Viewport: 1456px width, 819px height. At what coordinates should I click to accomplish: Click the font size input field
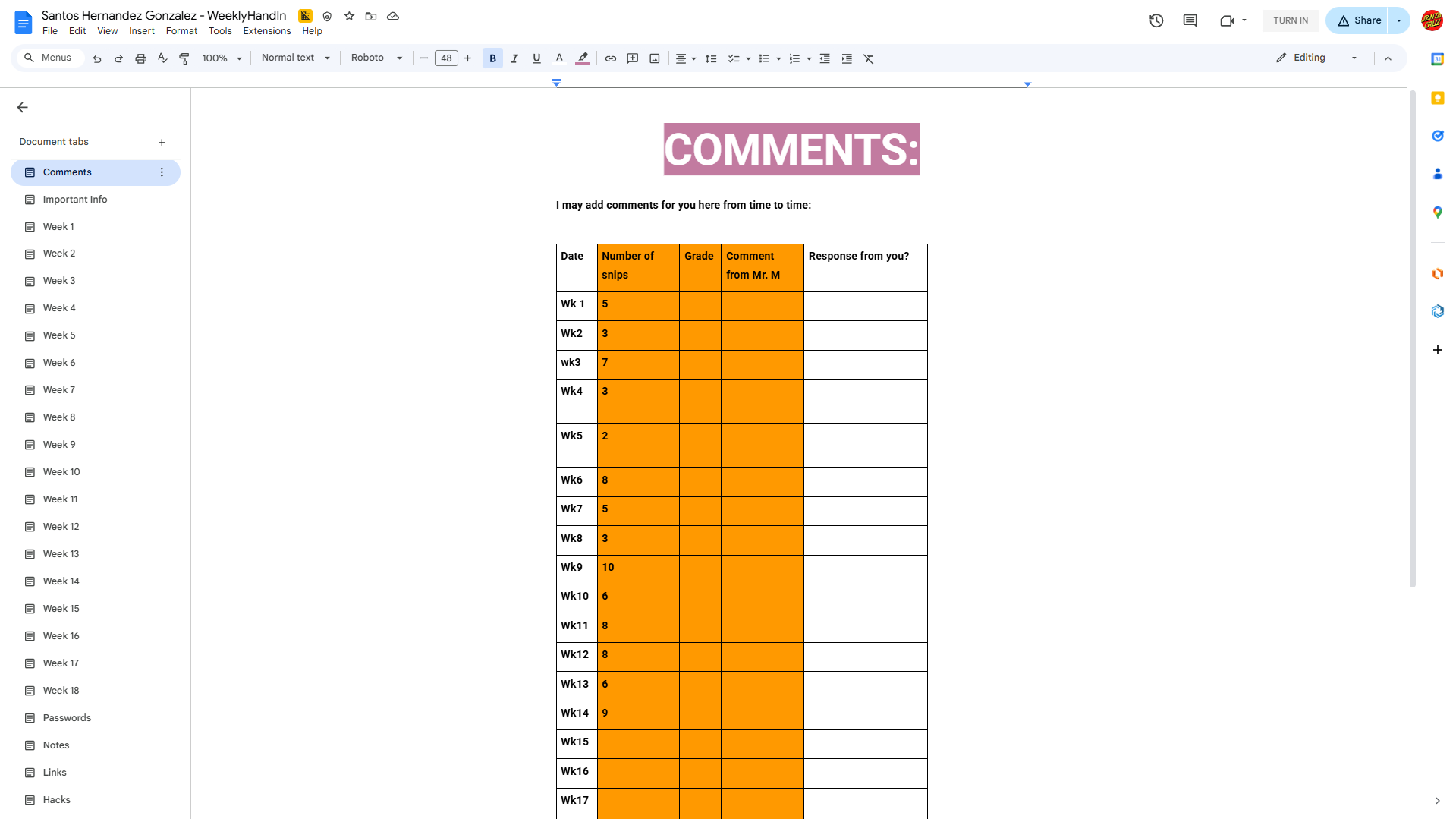[x=446, y=58]
